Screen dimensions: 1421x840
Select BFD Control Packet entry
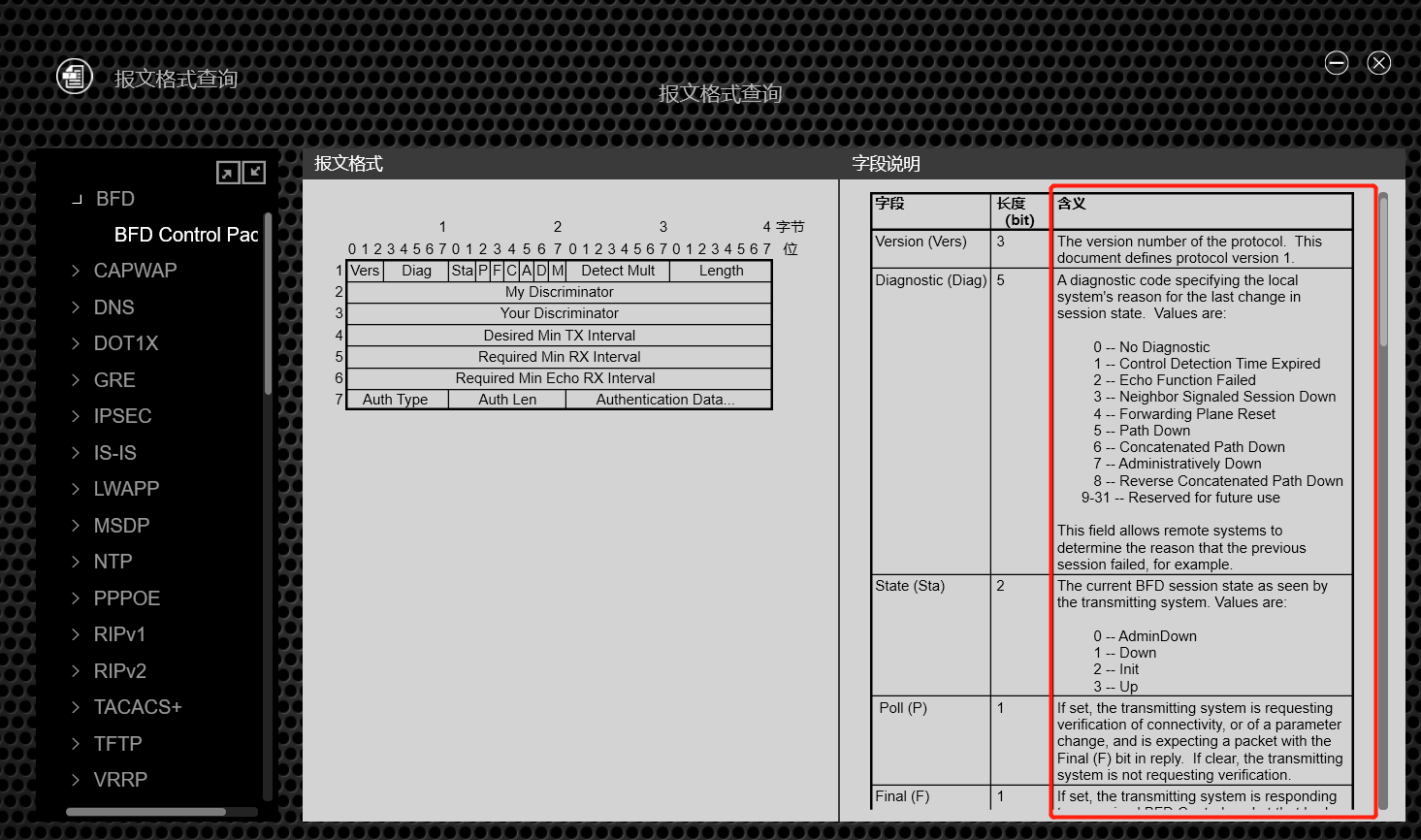(x=186, y=235)
